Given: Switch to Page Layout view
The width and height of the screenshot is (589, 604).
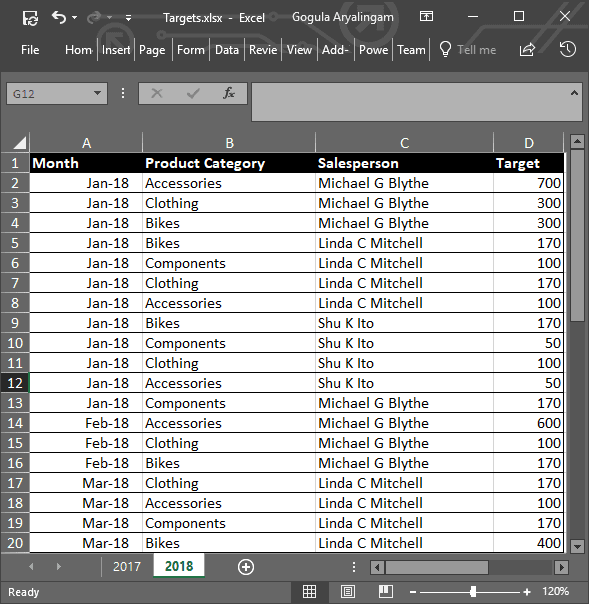Looking at the screenshot, I should (348, 591).
